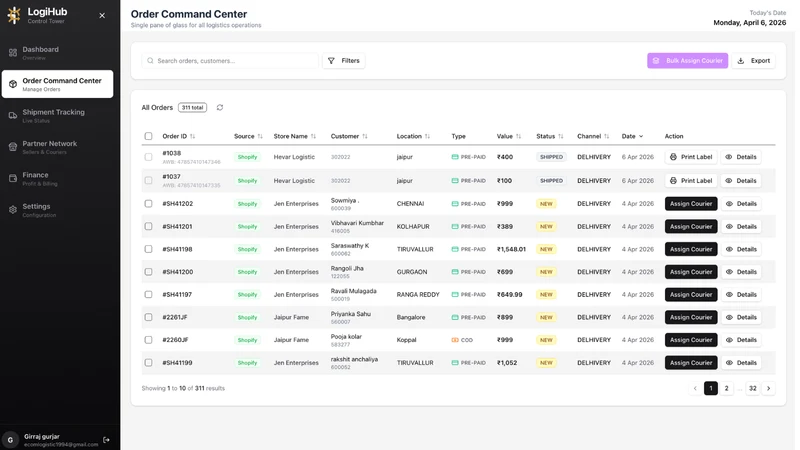Sort by Customer column header

[x=349, y=136]
